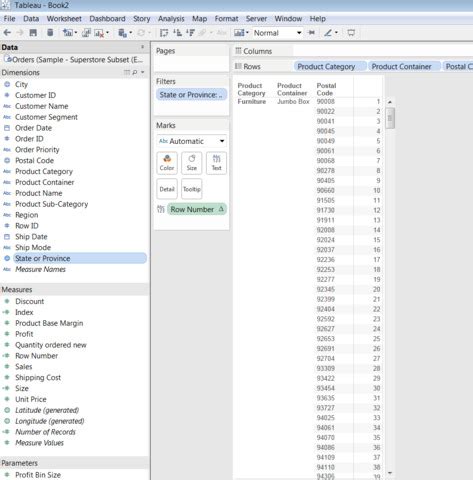Open the Show Me dropdown arrow
The image size is (473, 480).
click(x=247, y=33)
